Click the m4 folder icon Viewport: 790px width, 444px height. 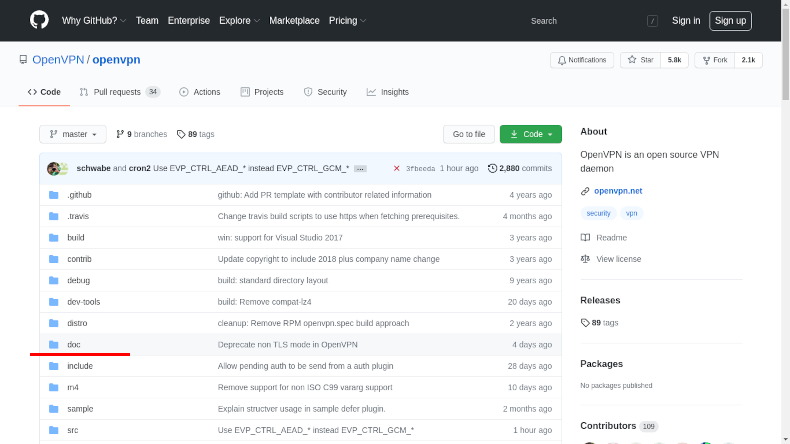[x=53, y=388]
